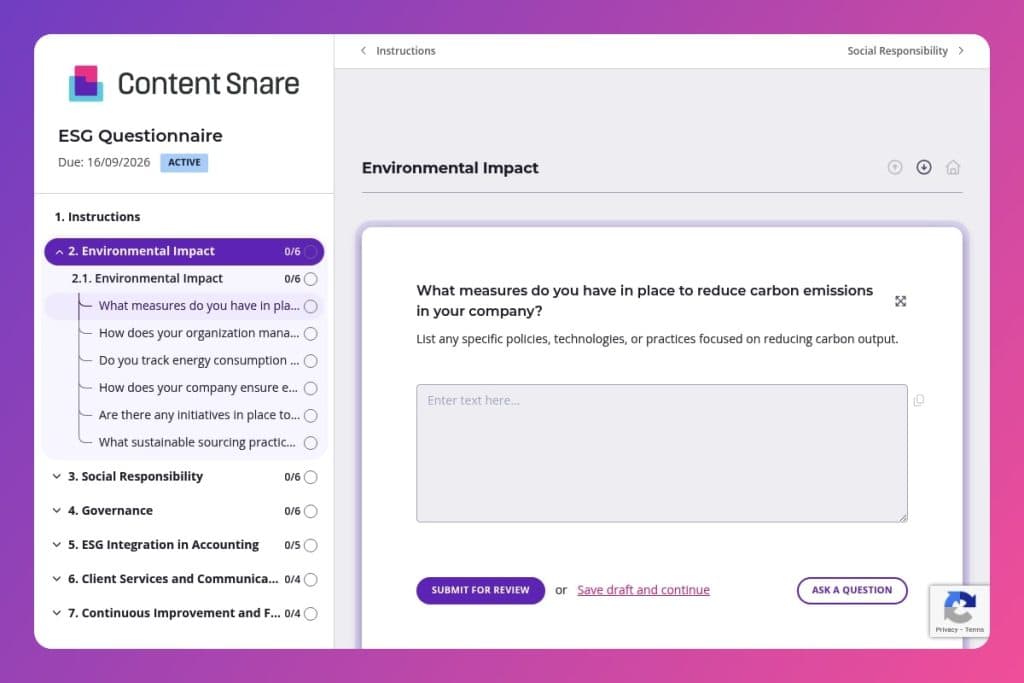Go back using the left chevron before Instructions

(x=364, y=50)
